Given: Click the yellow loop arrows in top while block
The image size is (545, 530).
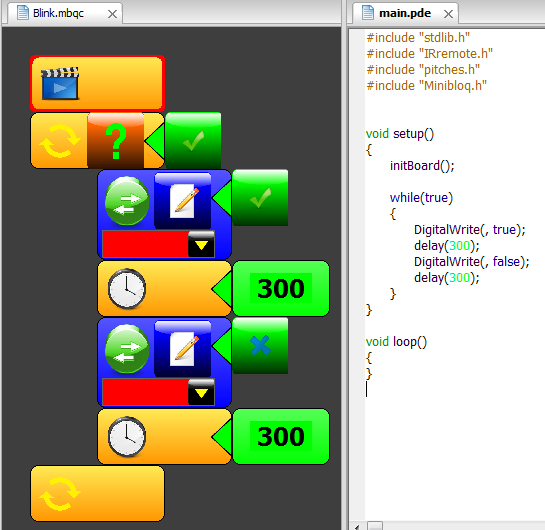Looking at the screenshot, I should pyautogui.click(x=59, y=141).
